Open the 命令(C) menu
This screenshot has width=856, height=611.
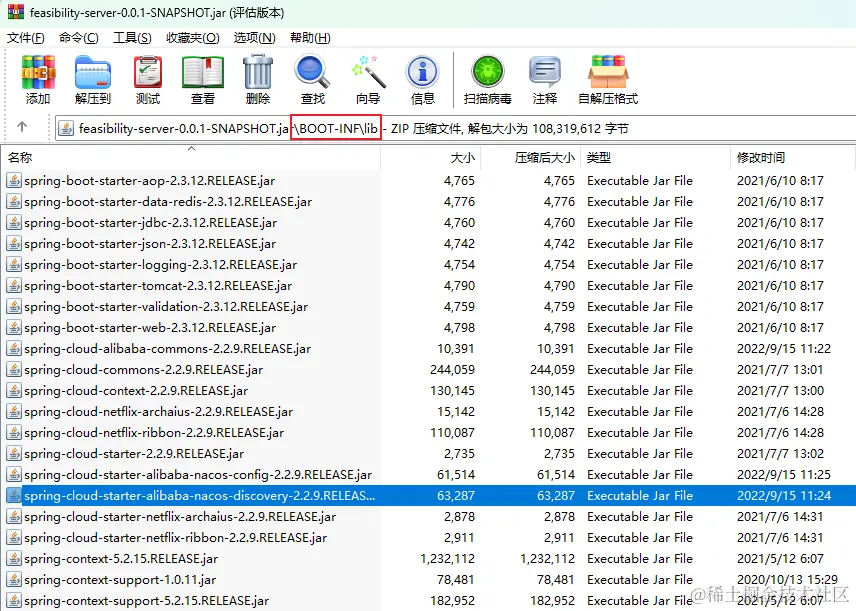pyautogui.click(x=79, y=38)
